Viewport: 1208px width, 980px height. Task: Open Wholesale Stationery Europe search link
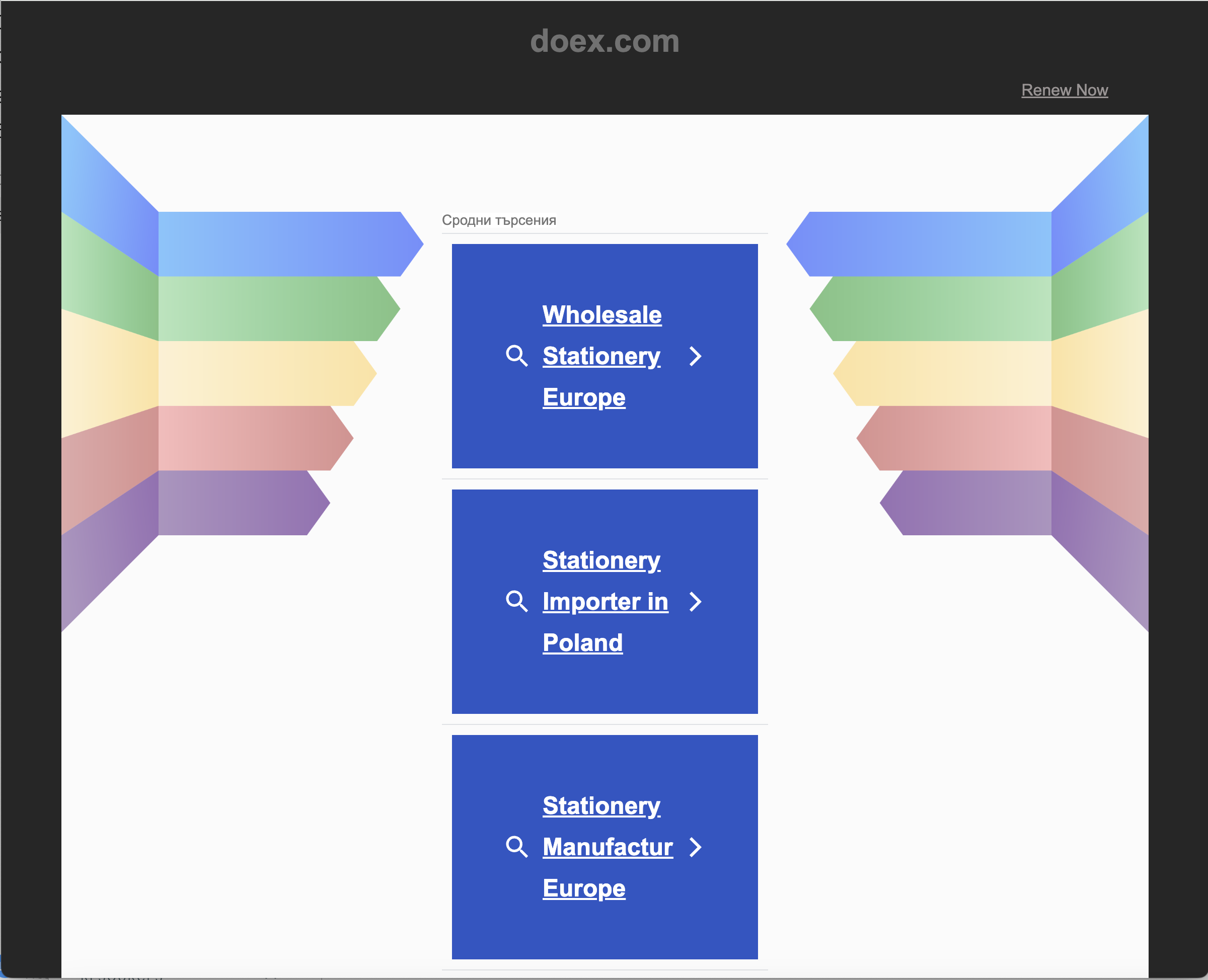[601, 356]
